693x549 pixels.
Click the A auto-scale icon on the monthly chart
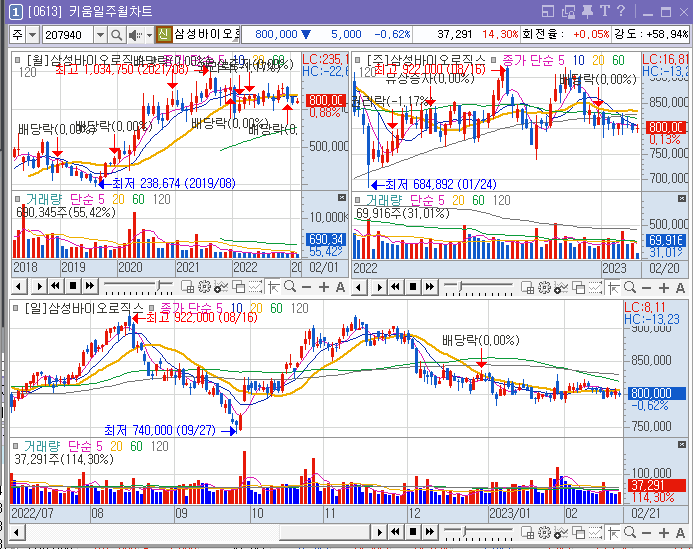340,287
